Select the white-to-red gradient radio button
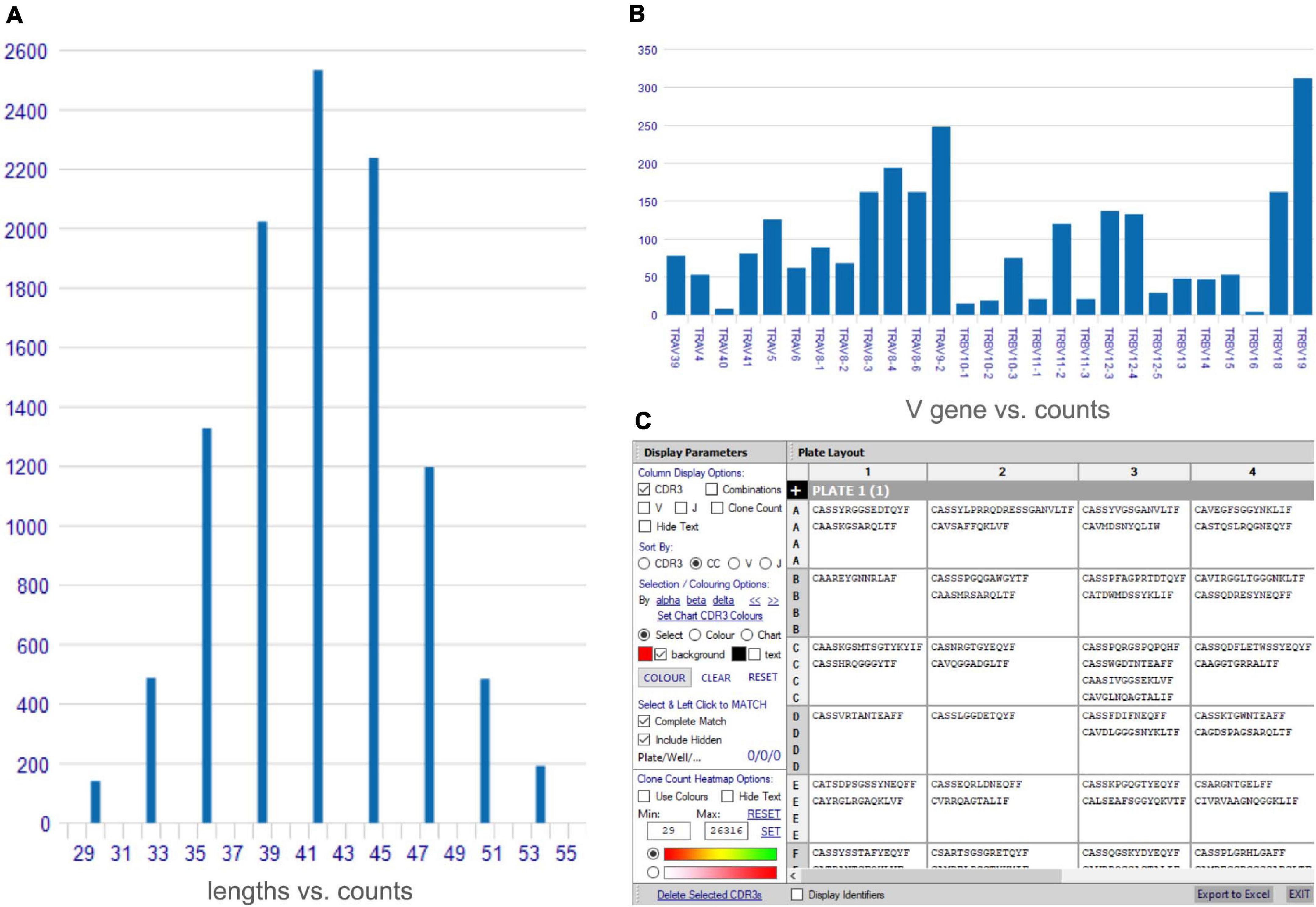This screenshot has width=1316, height=907. click(x=653, y=872)
